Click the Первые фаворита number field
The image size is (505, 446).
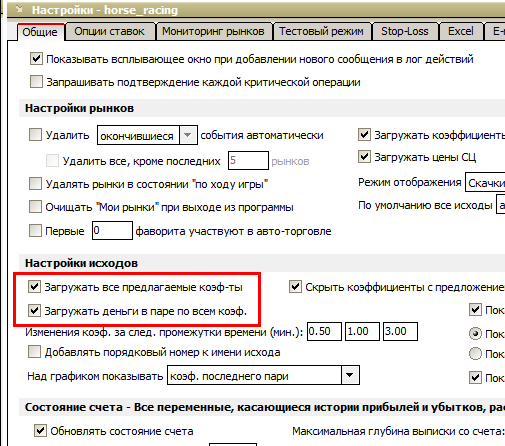pos(112,230)
